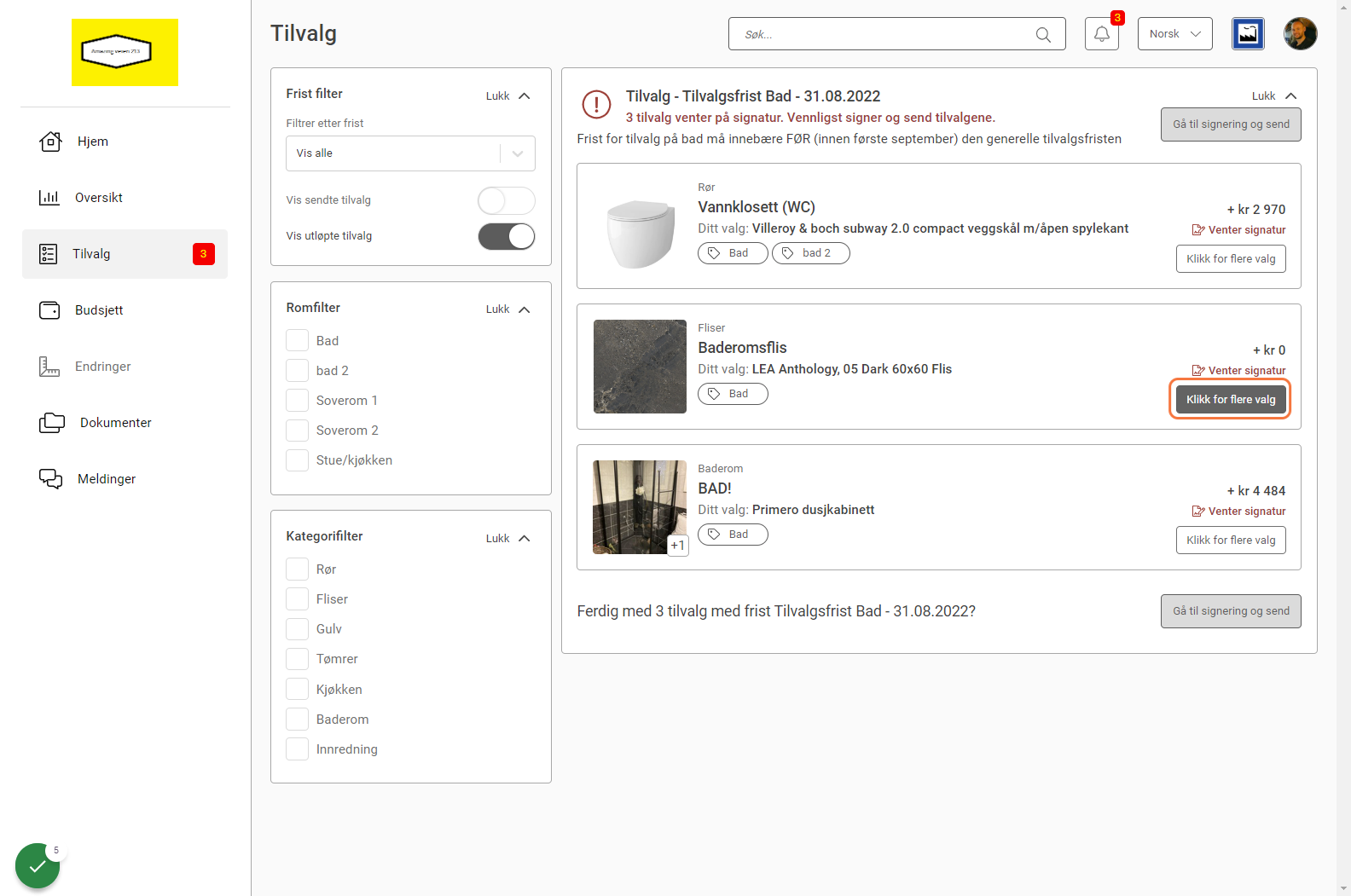The width and height of the screenshot is (1351, 896).
Task: Disable the Vis utløpte tilvalg switch
Action: 507,236
